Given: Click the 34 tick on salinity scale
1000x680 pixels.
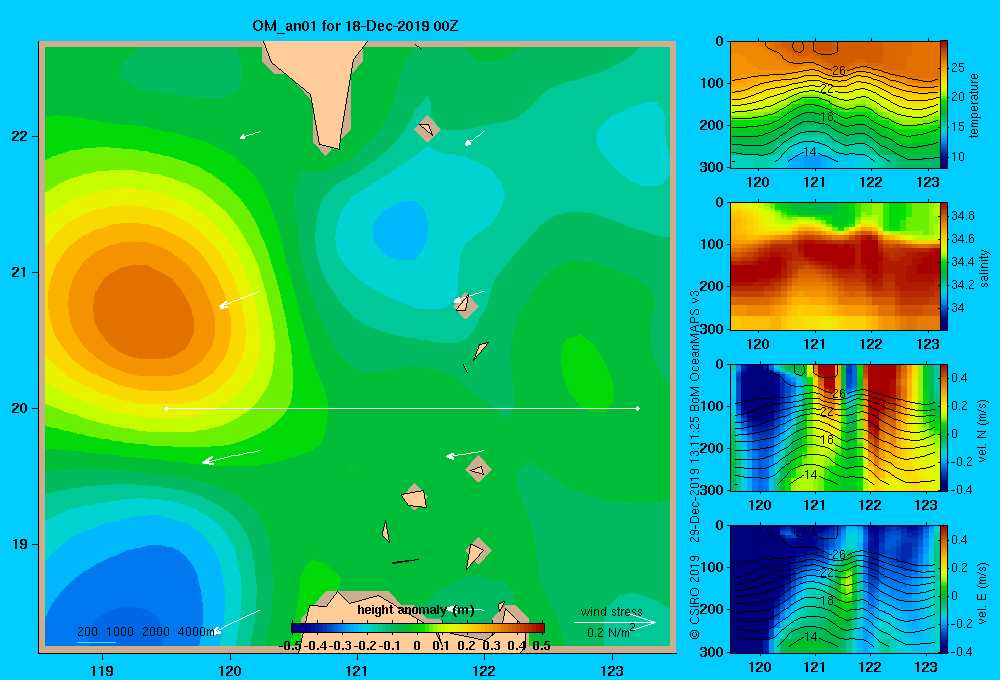Looking at the screenshot, I should click(x=957, y=307).
